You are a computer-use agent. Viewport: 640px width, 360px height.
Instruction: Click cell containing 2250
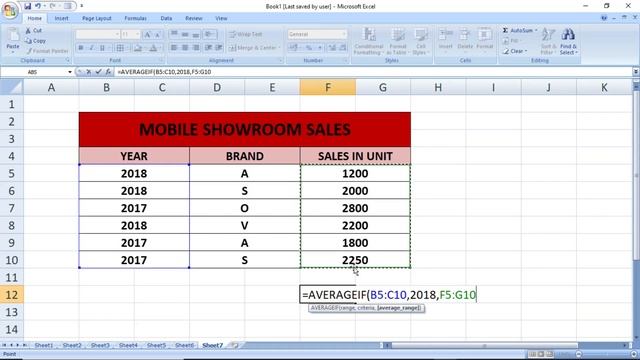point(355,260)
